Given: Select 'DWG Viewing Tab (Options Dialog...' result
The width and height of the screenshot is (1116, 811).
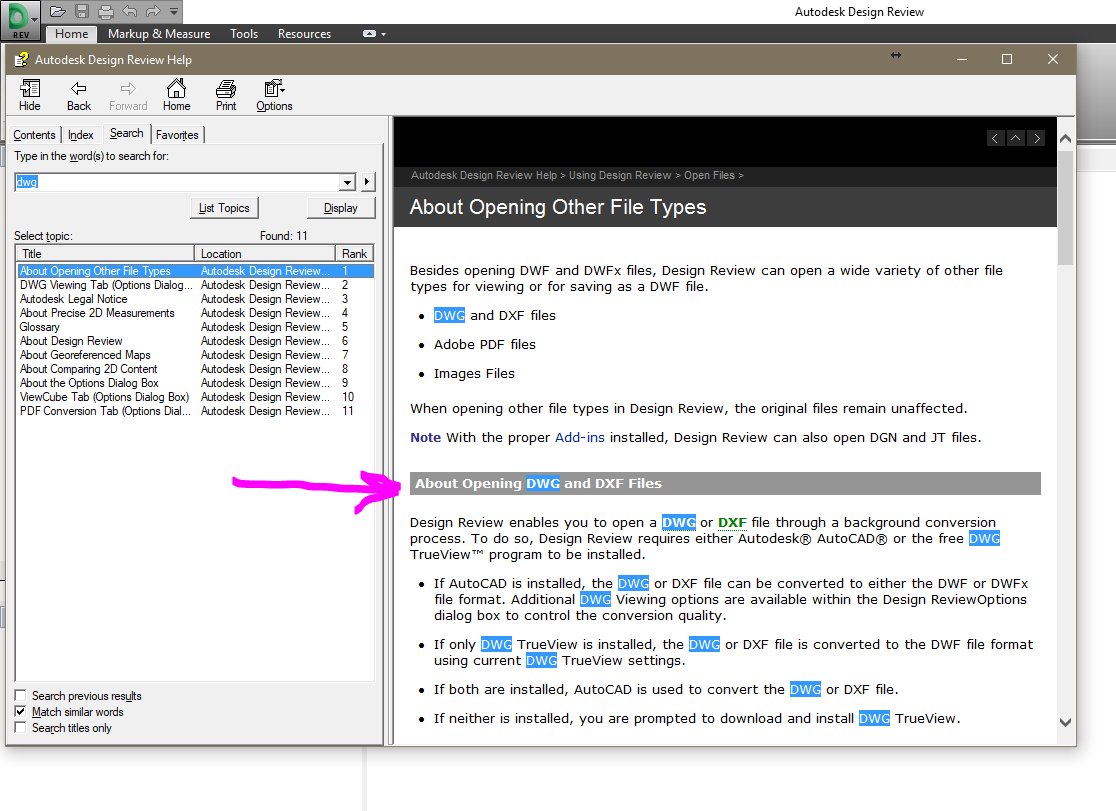Looking at the screenshot, I should point(195,285).
